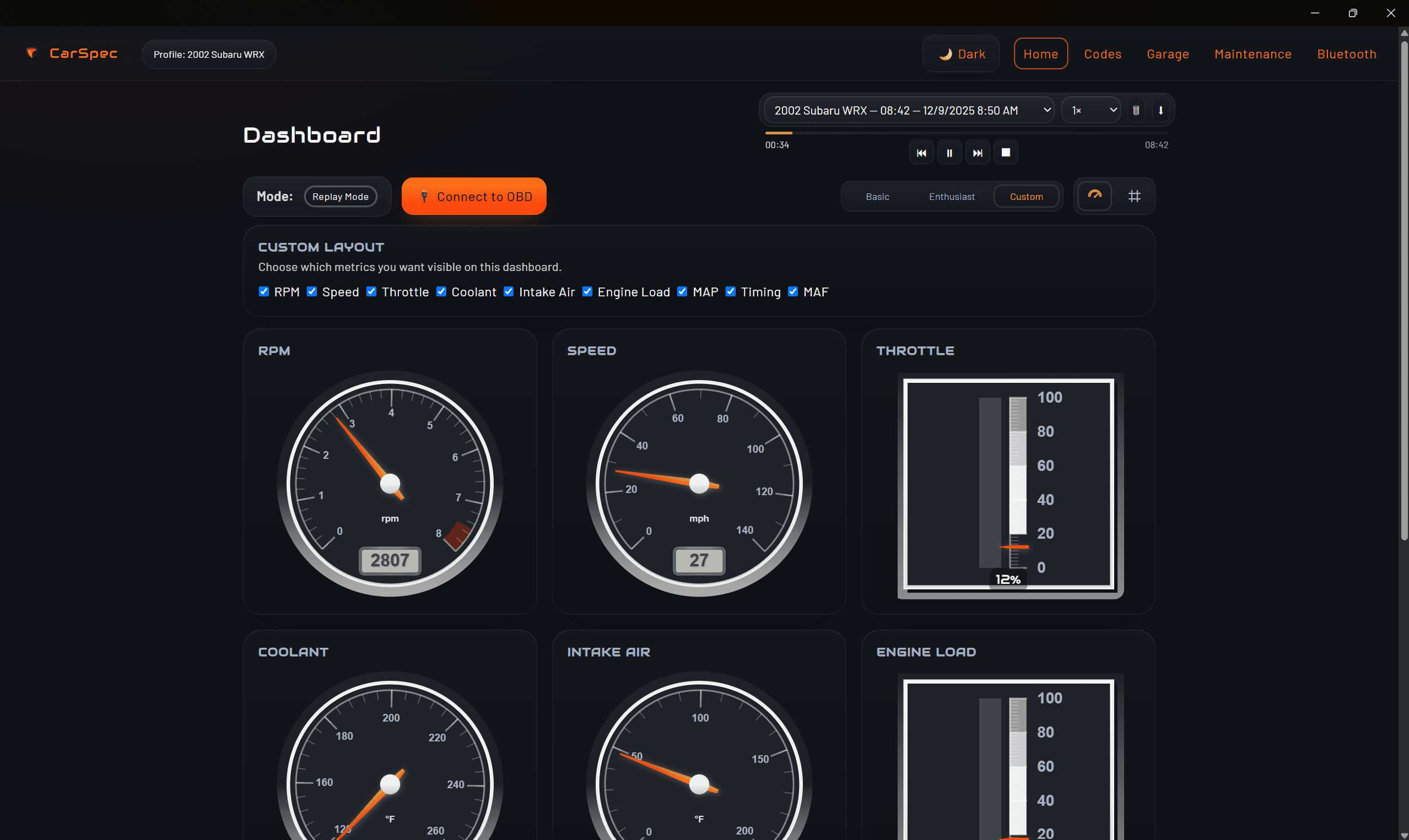The image size is (1409, 840).
Task: Download the recording with arrow icon
Action: [1160, 110]
